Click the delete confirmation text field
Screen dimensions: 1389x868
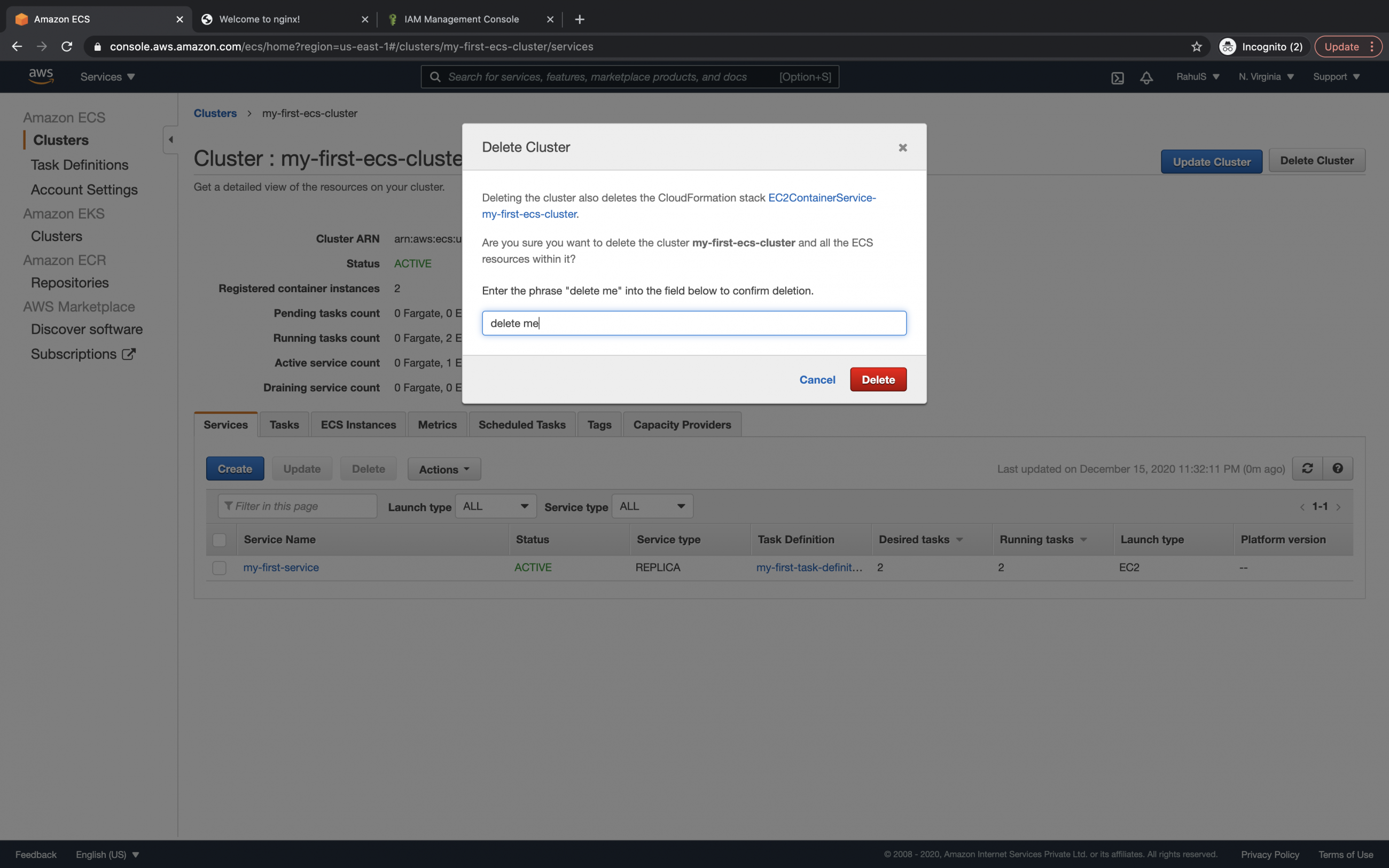pyautogui.click(x=693, y=323)
